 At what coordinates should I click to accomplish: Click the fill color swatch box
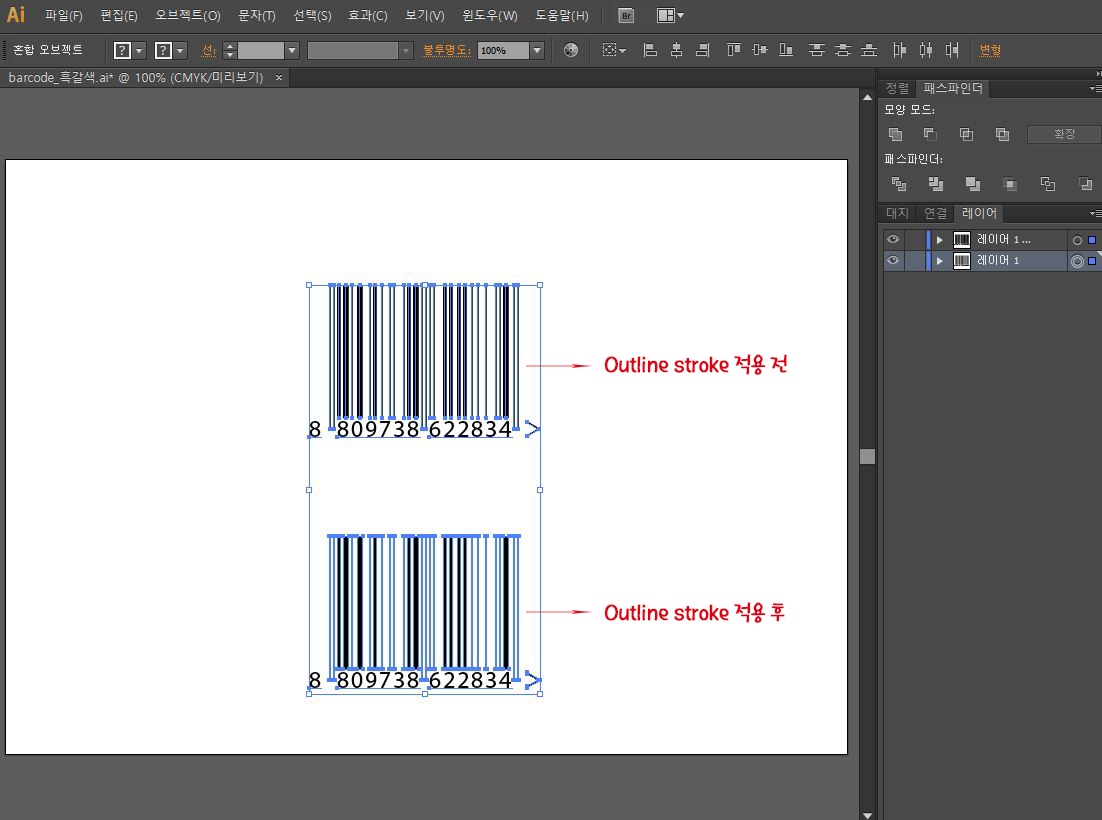tap(122, 51)
